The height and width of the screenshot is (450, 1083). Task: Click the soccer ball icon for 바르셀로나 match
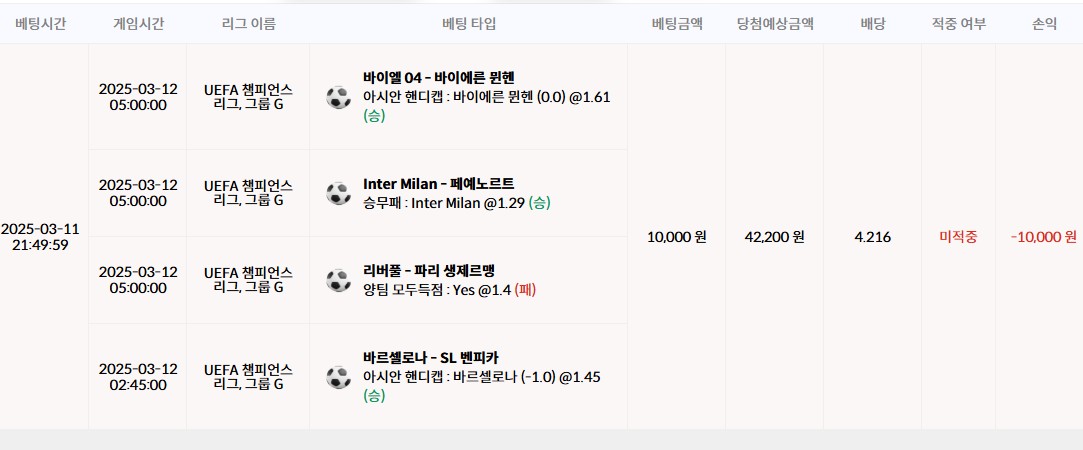pos(338,377)
